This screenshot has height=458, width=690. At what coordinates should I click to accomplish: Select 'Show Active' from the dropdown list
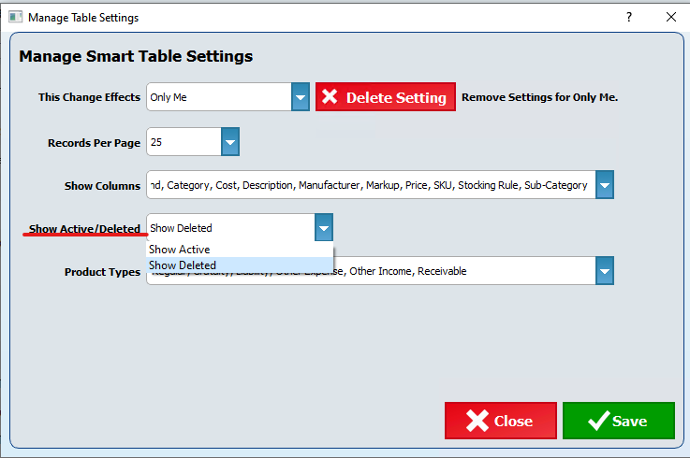(x=180, y=249)
